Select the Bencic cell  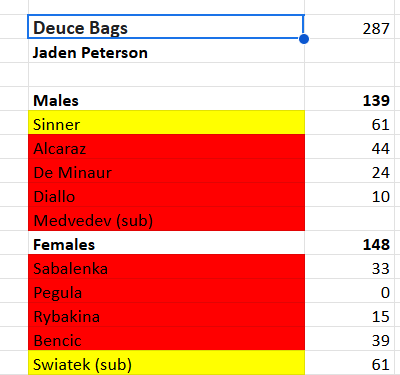[x=166, y=339]
